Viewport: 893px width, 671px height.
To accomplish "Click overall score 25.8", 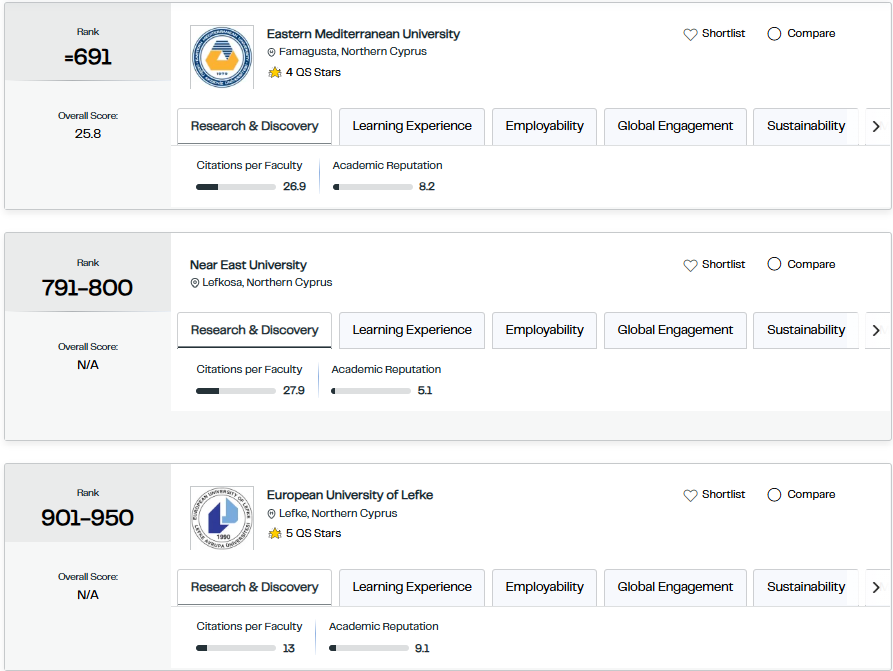I will point(88,134).
